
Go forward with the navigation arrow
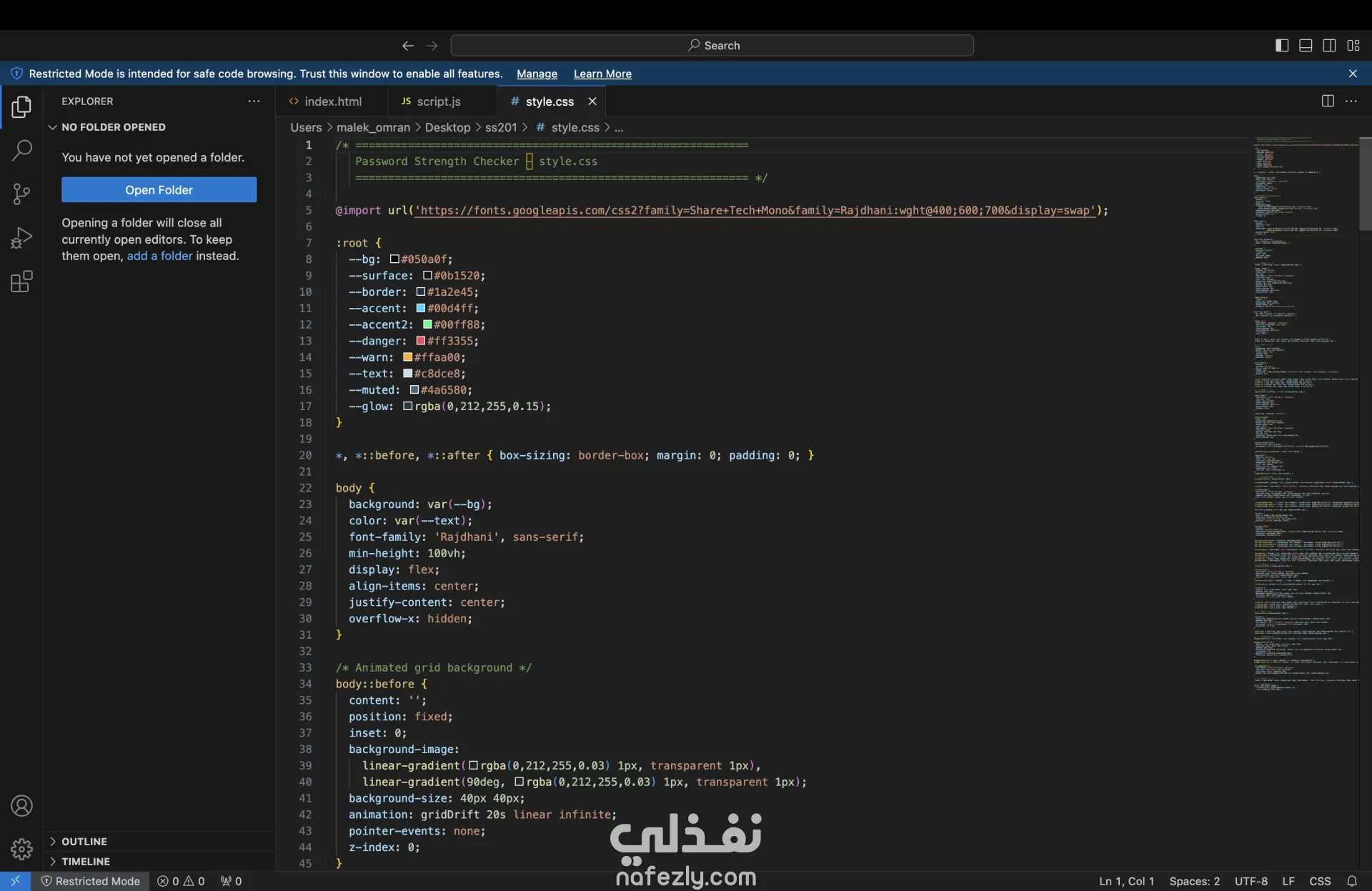tap(432, 46)
